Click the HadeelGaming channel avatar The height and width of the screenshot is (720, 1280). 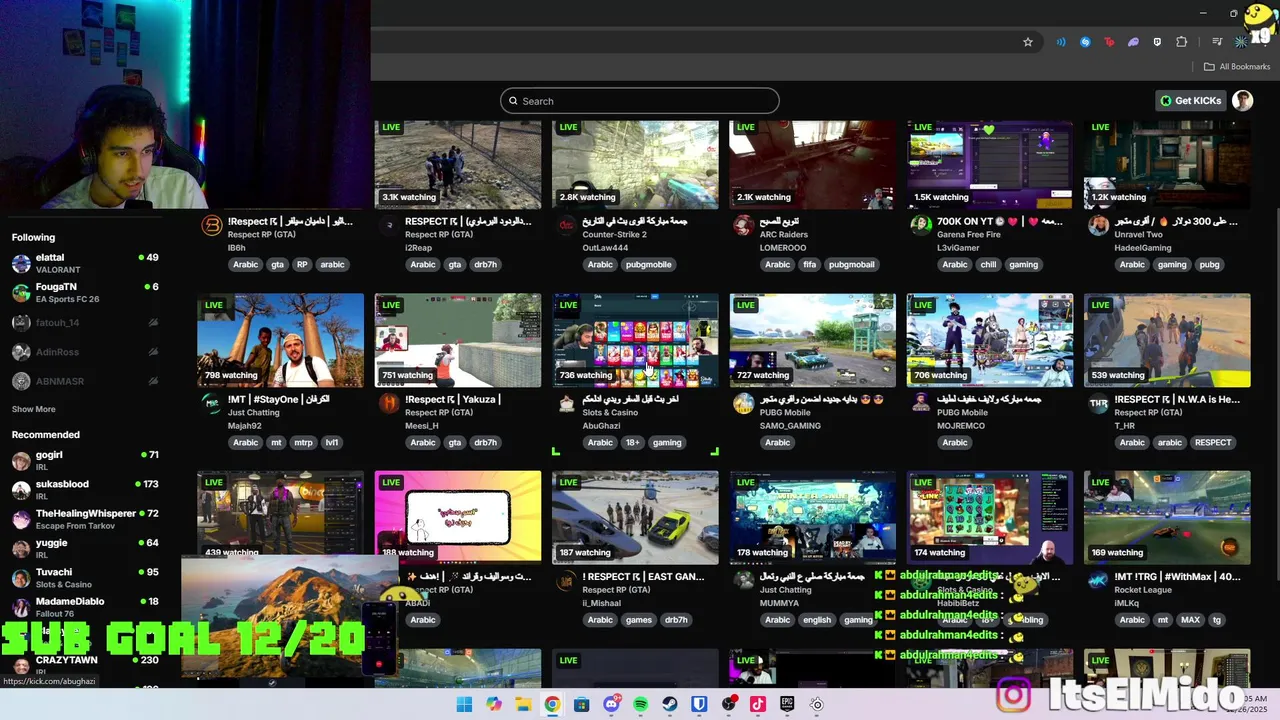[x=1098, y=226]
